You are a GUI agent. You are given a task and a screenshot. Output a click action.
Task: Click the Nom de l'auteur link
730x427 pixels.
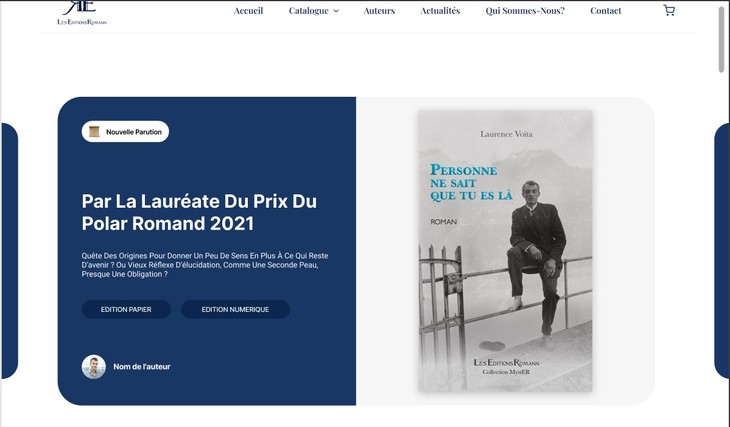pyautogui.click(x=142, y=366)
